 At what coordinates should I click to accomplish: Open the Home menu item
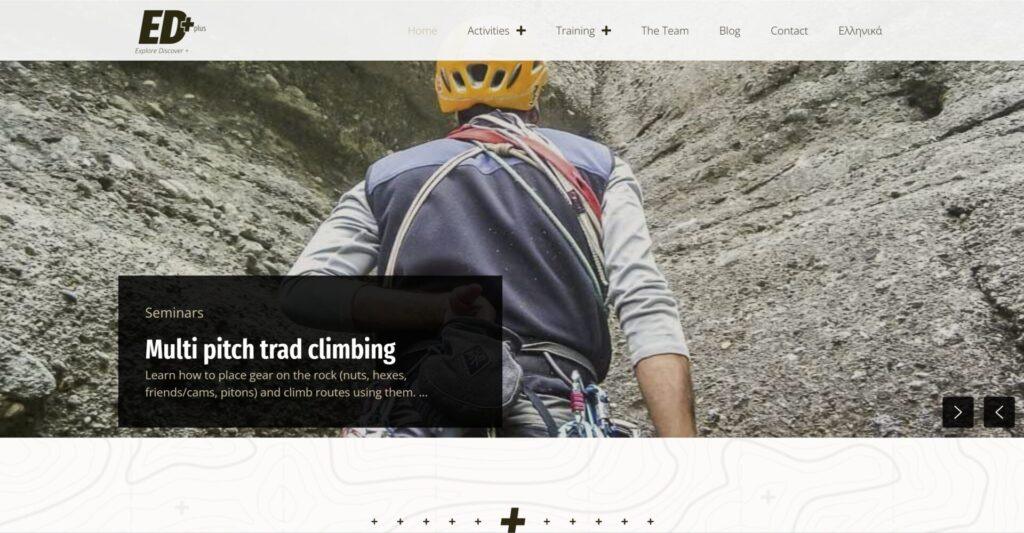coord(422,31)
